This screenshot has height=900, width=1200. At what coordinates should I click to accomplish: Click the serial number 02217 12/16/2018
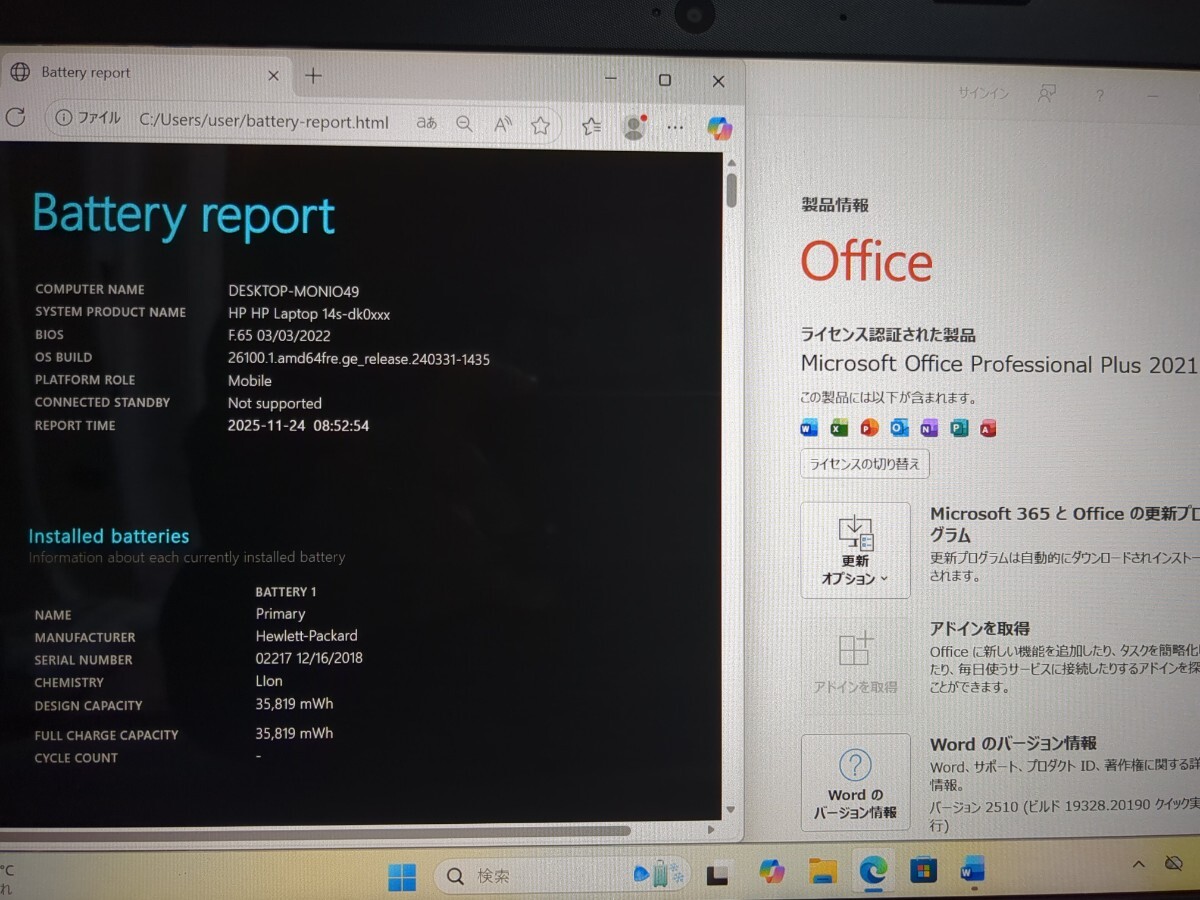point(309,658)
